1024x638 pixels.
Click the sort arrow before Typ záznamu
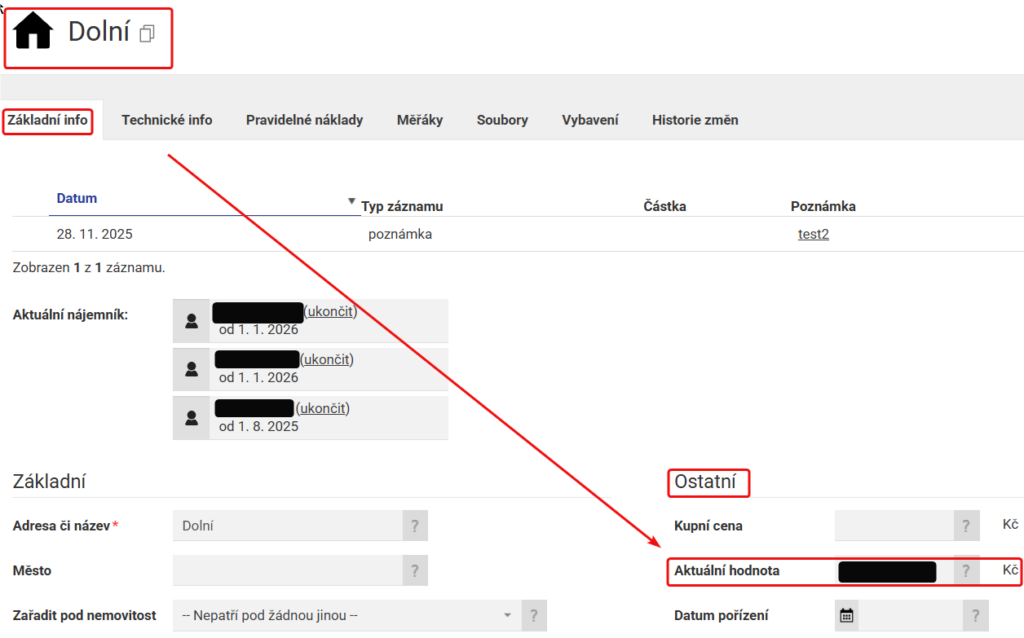tap(351, 201)
